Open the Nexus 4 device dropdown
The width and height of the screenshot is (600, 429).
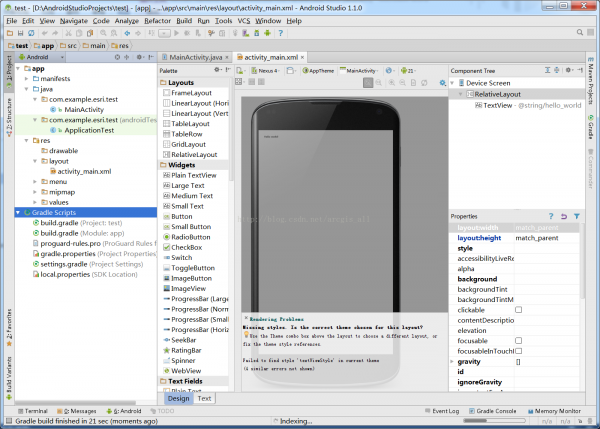(265, 70)
